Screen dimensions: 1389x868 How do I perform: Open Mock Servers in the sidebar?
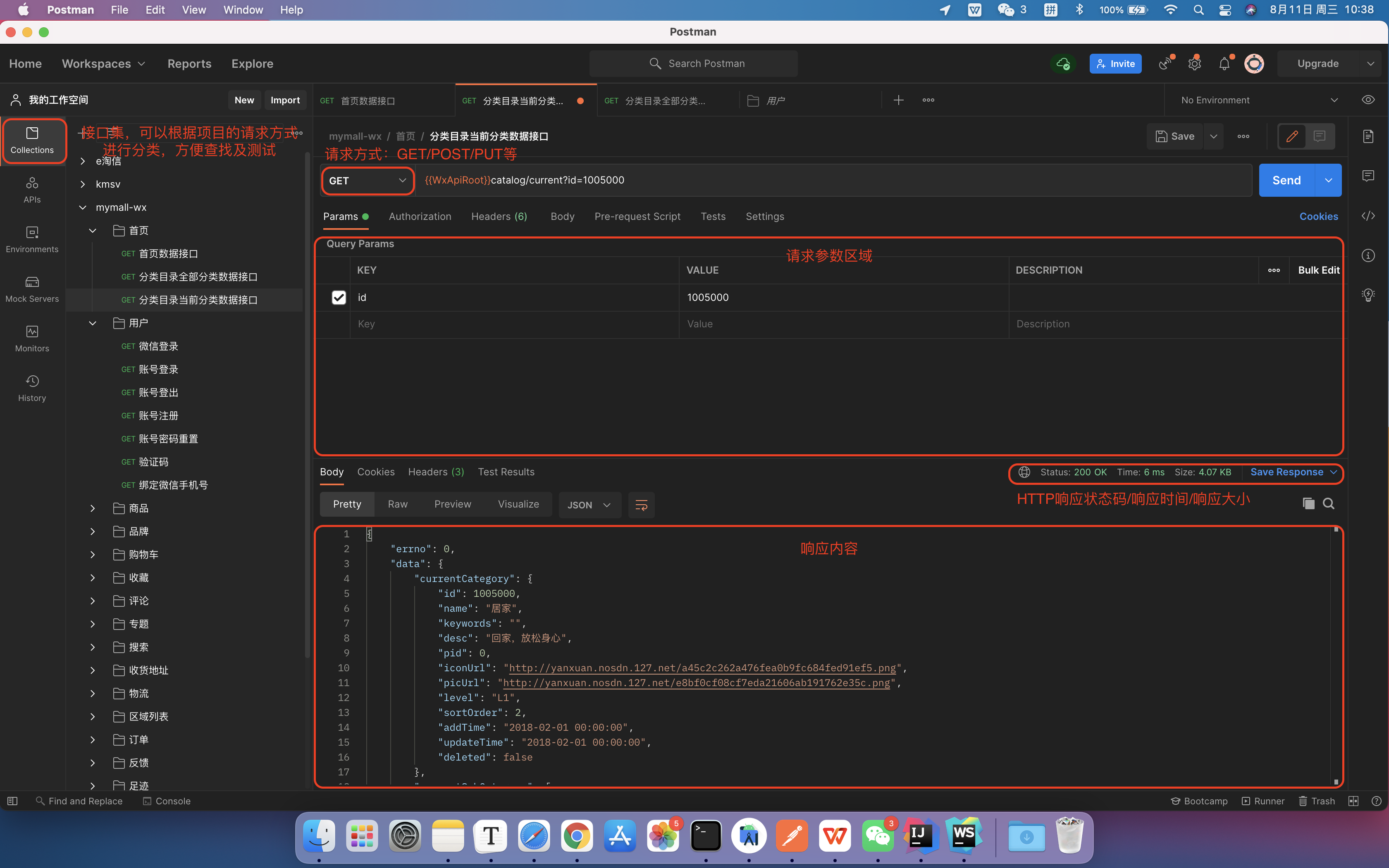(x=32, y=289)
